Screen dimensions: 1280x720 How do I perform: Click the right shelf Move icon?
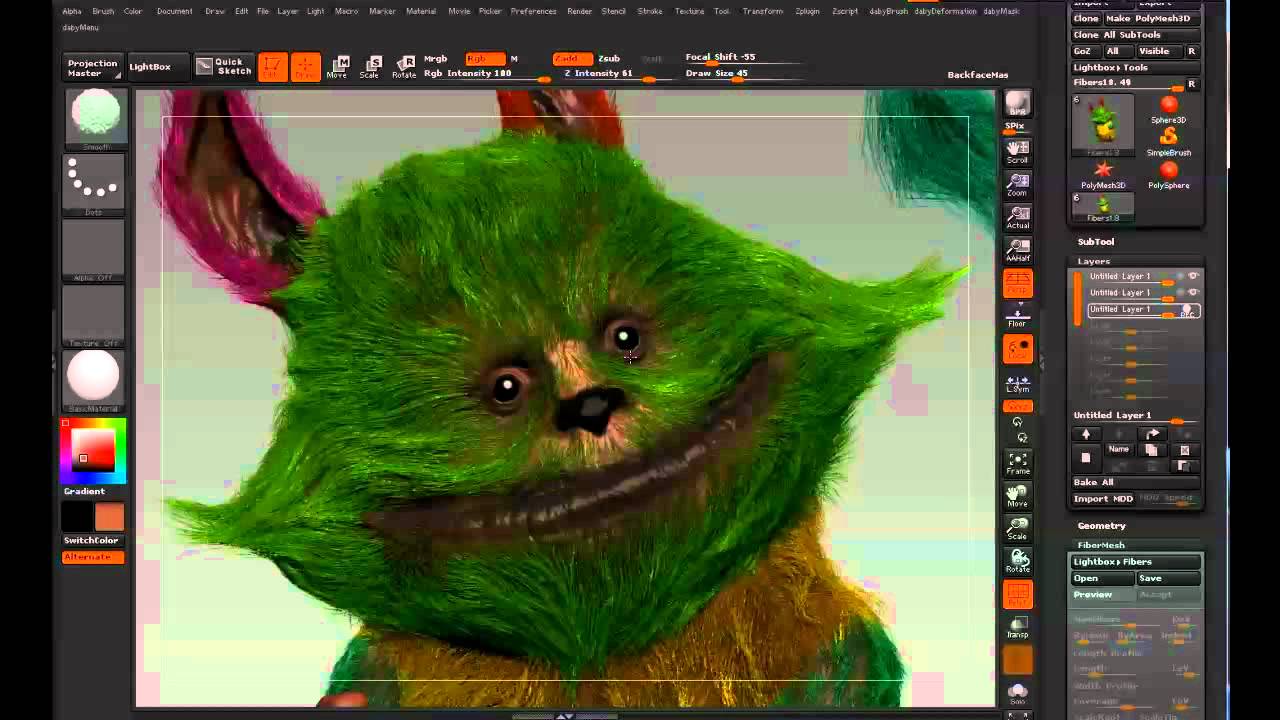click(1017, 496)
